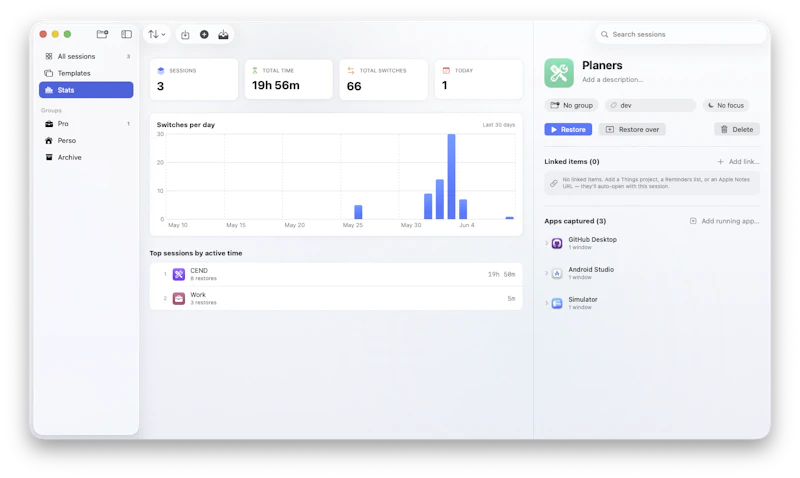Expand the Simulator app row

[546, 304]
